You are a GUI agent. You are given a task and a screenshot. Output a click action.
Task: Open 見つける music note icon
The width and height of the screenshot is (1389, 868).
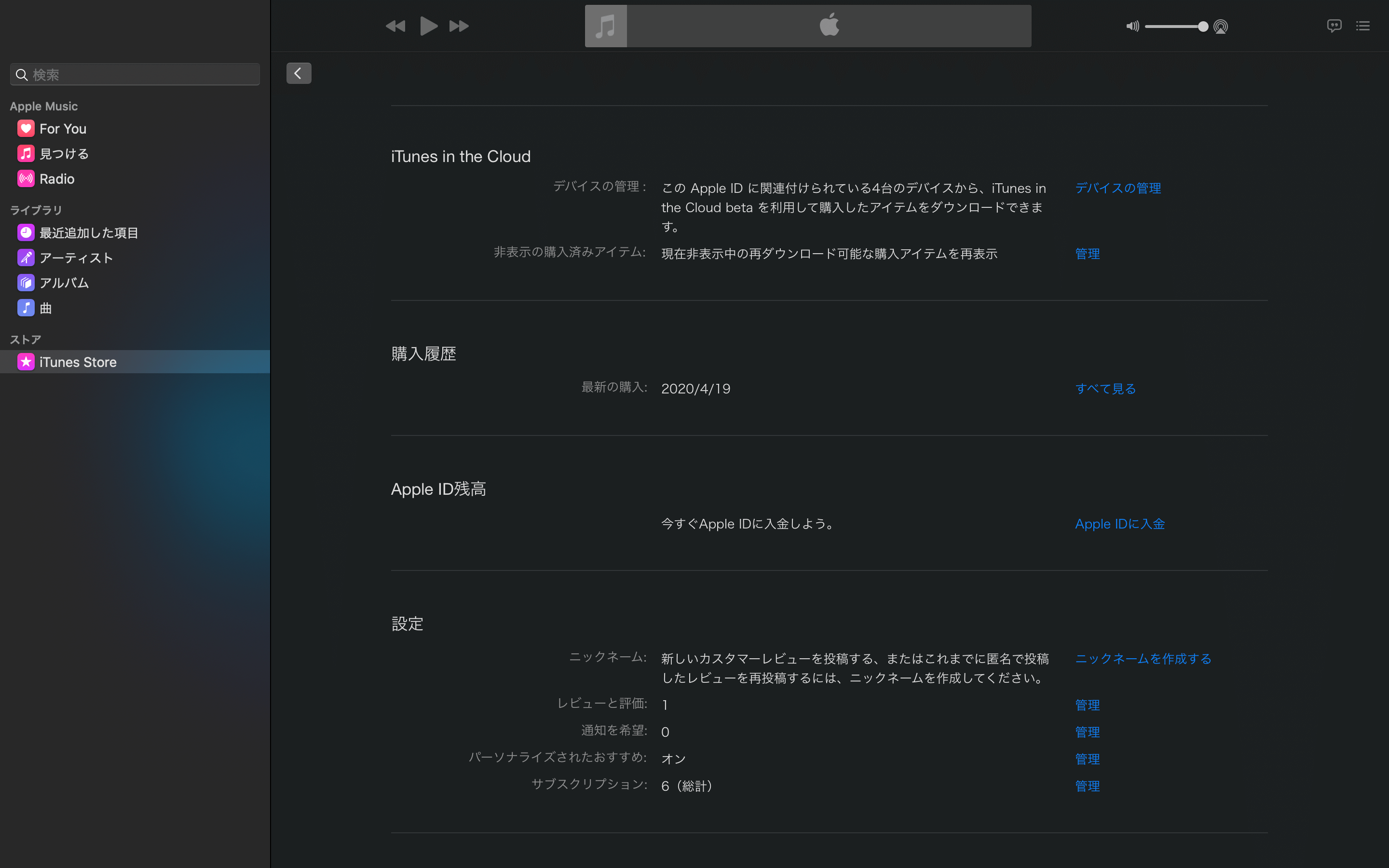[x=26, y=153]
